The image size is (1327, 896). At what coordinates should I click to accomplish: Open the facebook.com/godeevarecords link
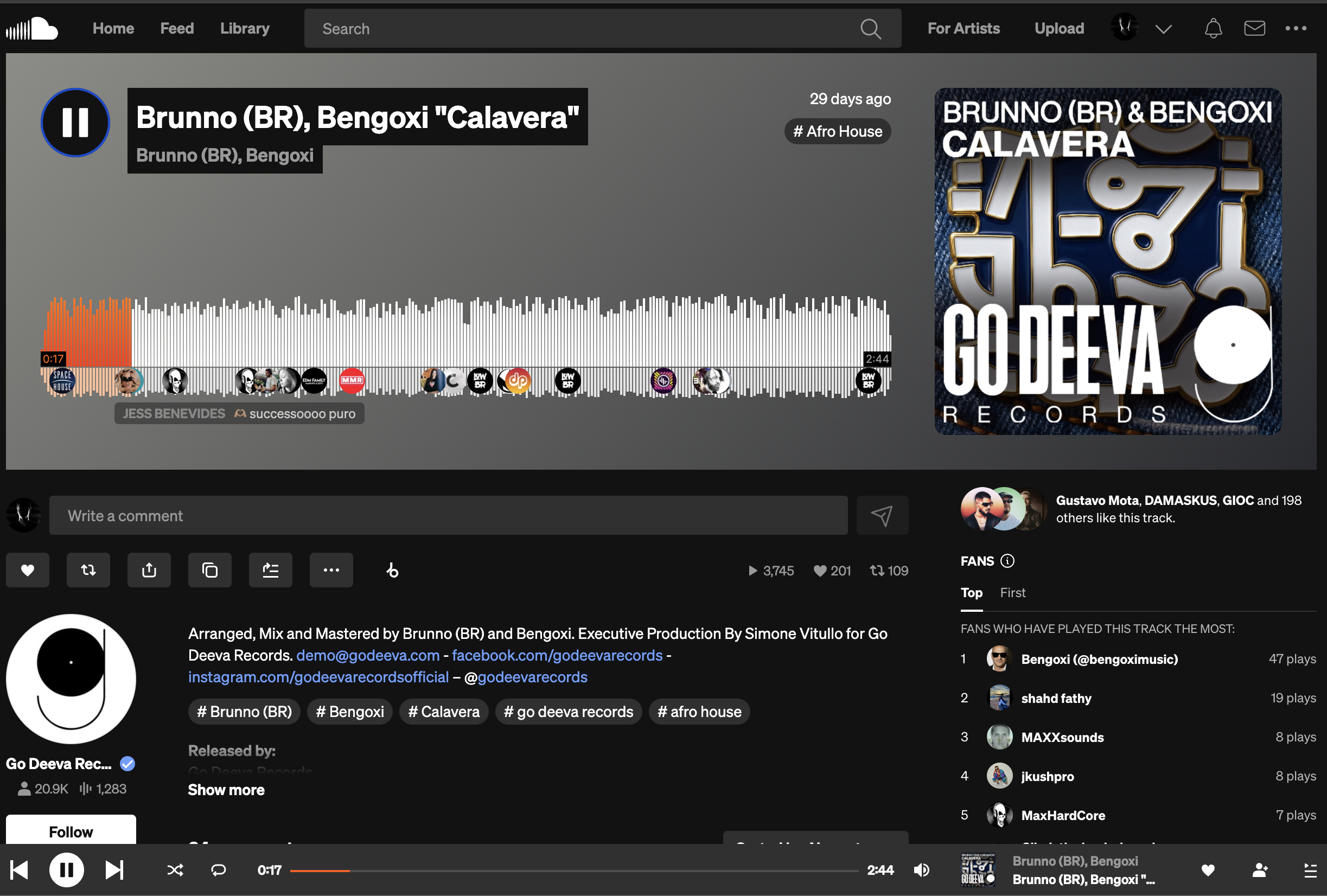coord(557,655)
